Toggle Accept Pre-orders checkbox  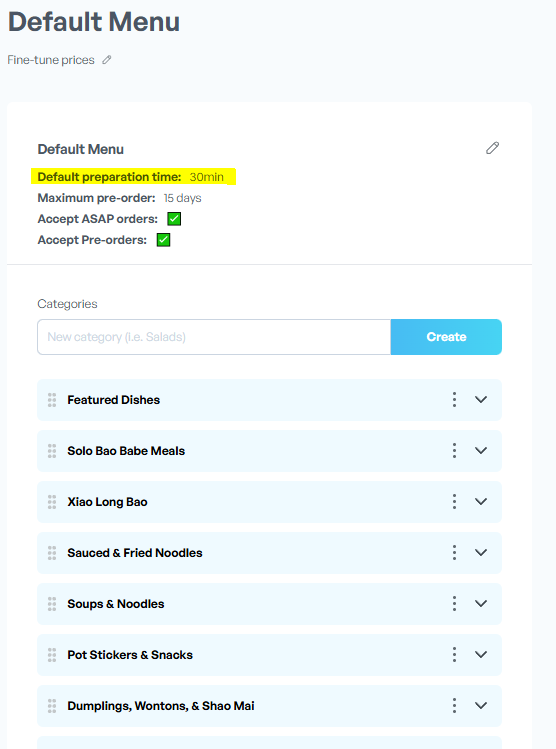(163, 240)
